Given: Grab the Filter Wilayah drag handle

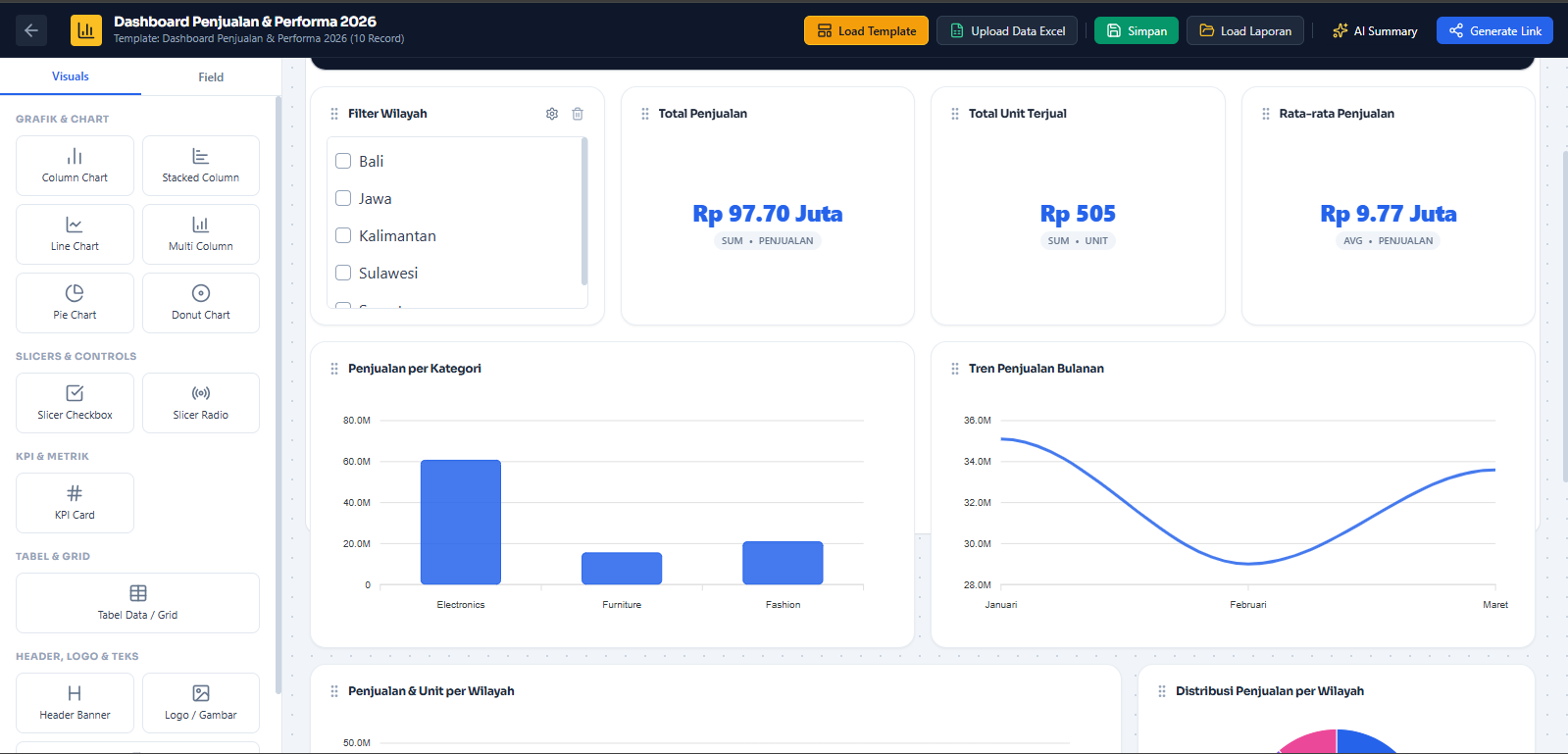Looking at the screenshot, I should pyautogui.click(x=334, y=114).
